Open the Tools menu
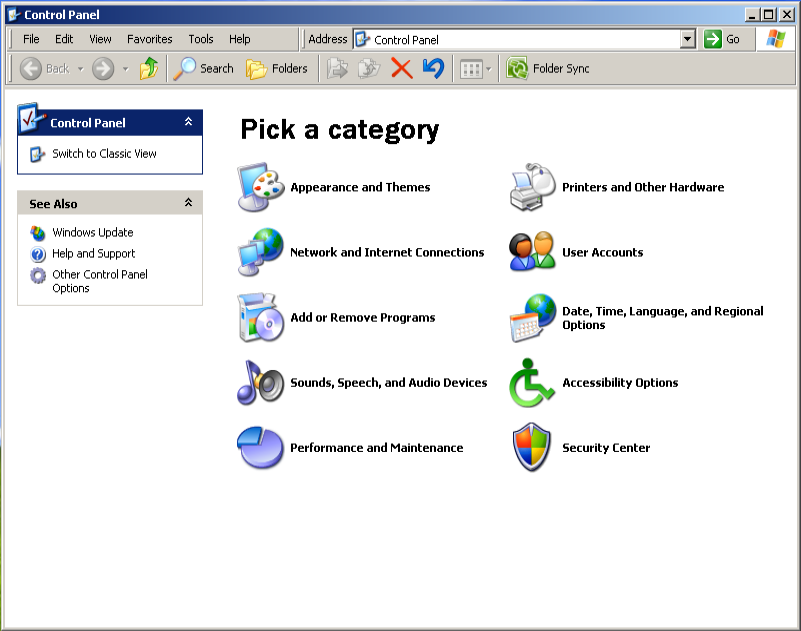This screenshot has height=631, width=801. click(x=201, y=39)
